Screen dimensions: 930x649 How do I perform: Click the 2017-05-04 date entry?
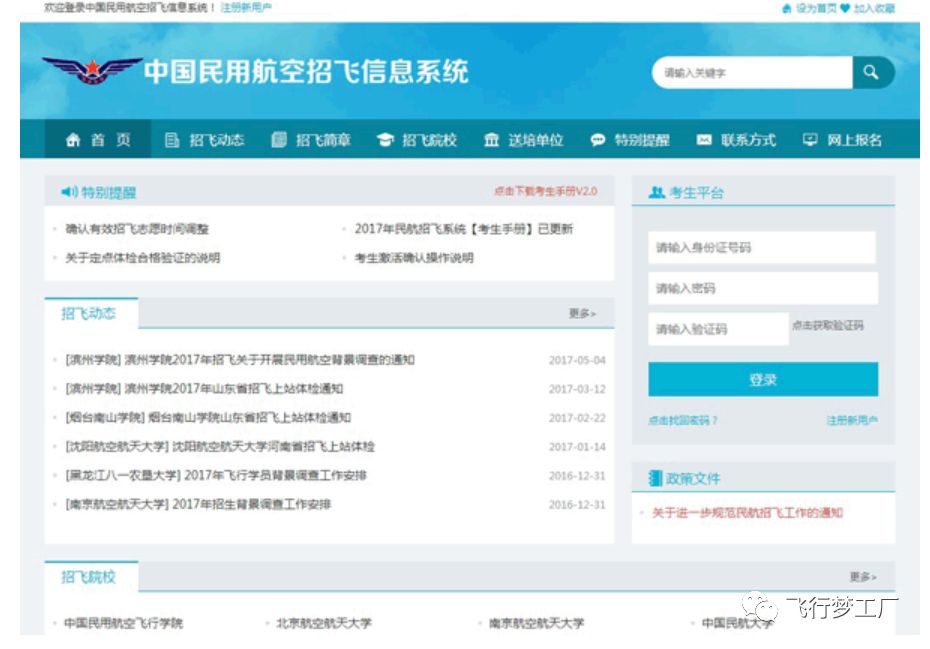(577, 360)
